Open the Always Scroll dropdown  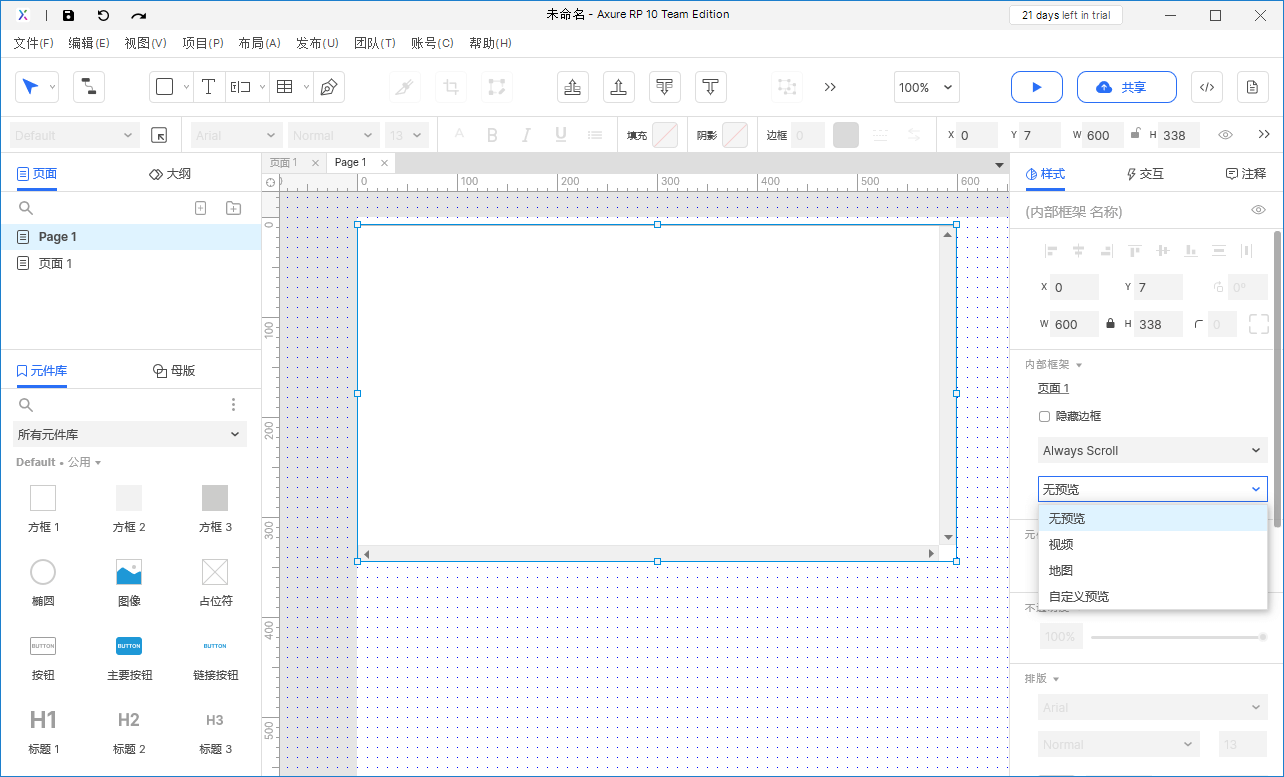tap(1152, 451)
